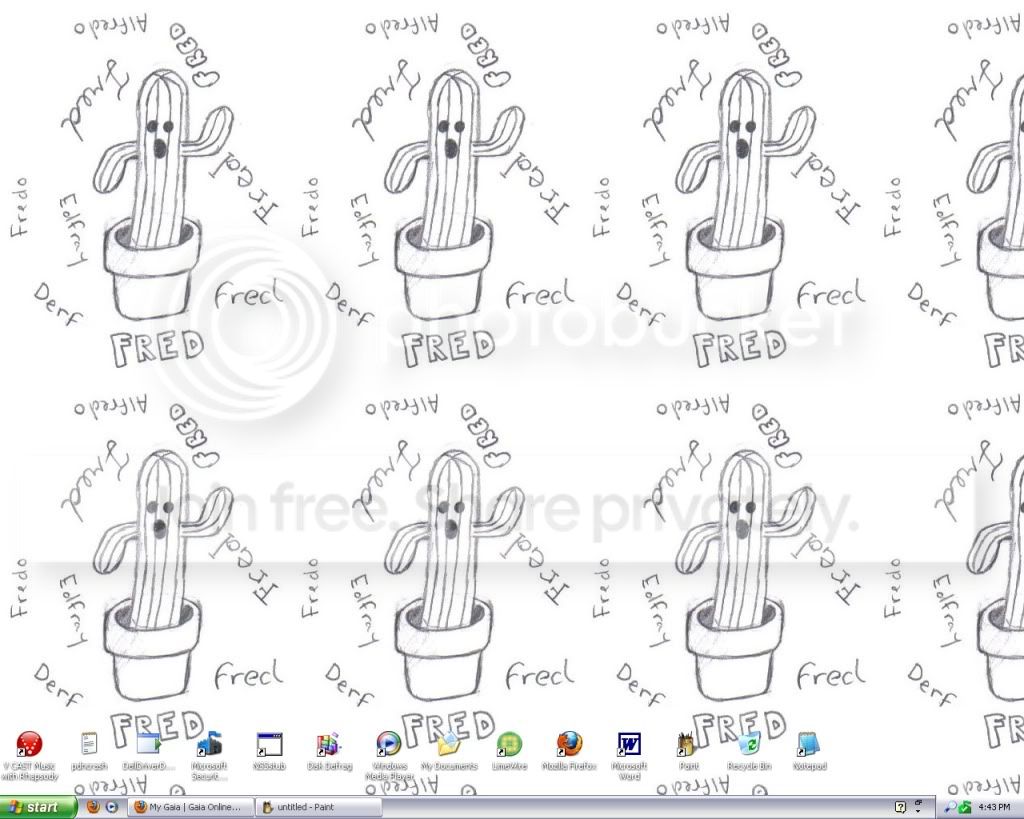Viewport: 1024px width, 819px height.
Task: Open the Start menu
Action: coord(37,807)
